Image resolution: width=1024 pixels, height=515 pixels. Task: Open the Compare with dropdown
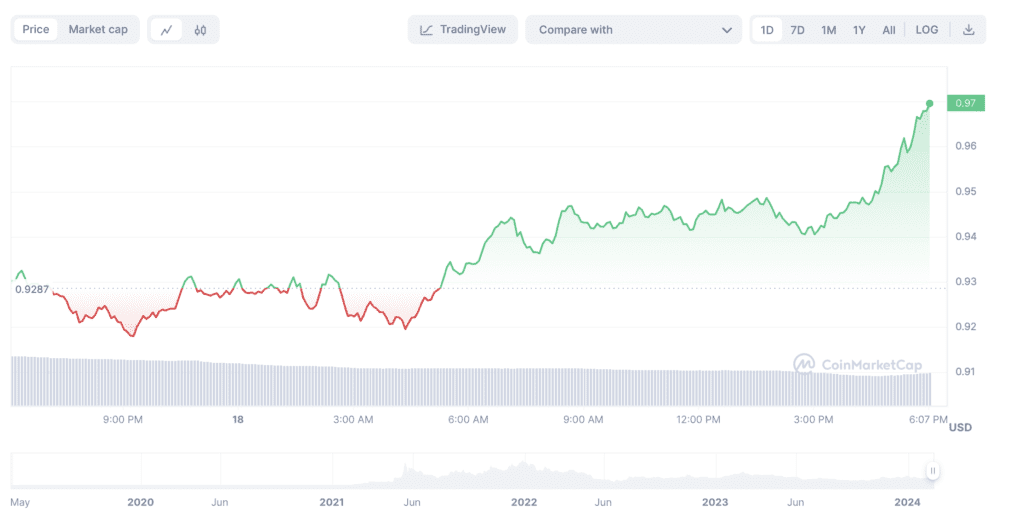click(633, 30)
